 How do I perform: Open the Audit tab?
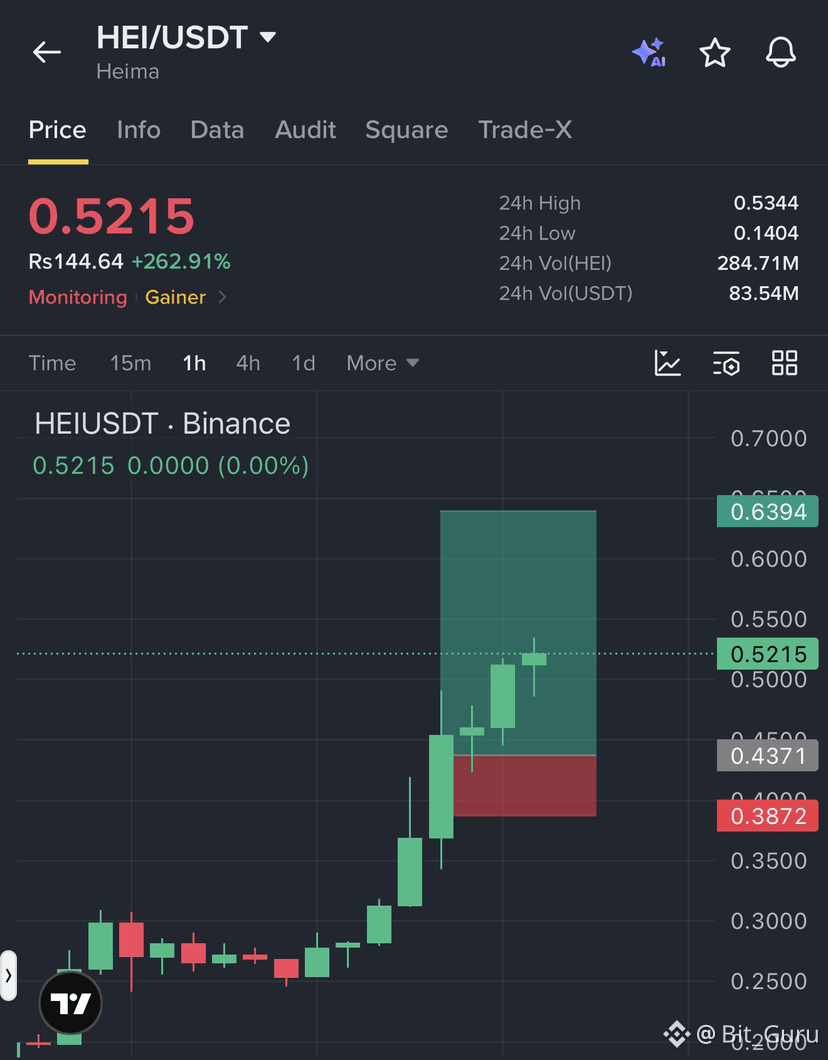tap(305, 130)
